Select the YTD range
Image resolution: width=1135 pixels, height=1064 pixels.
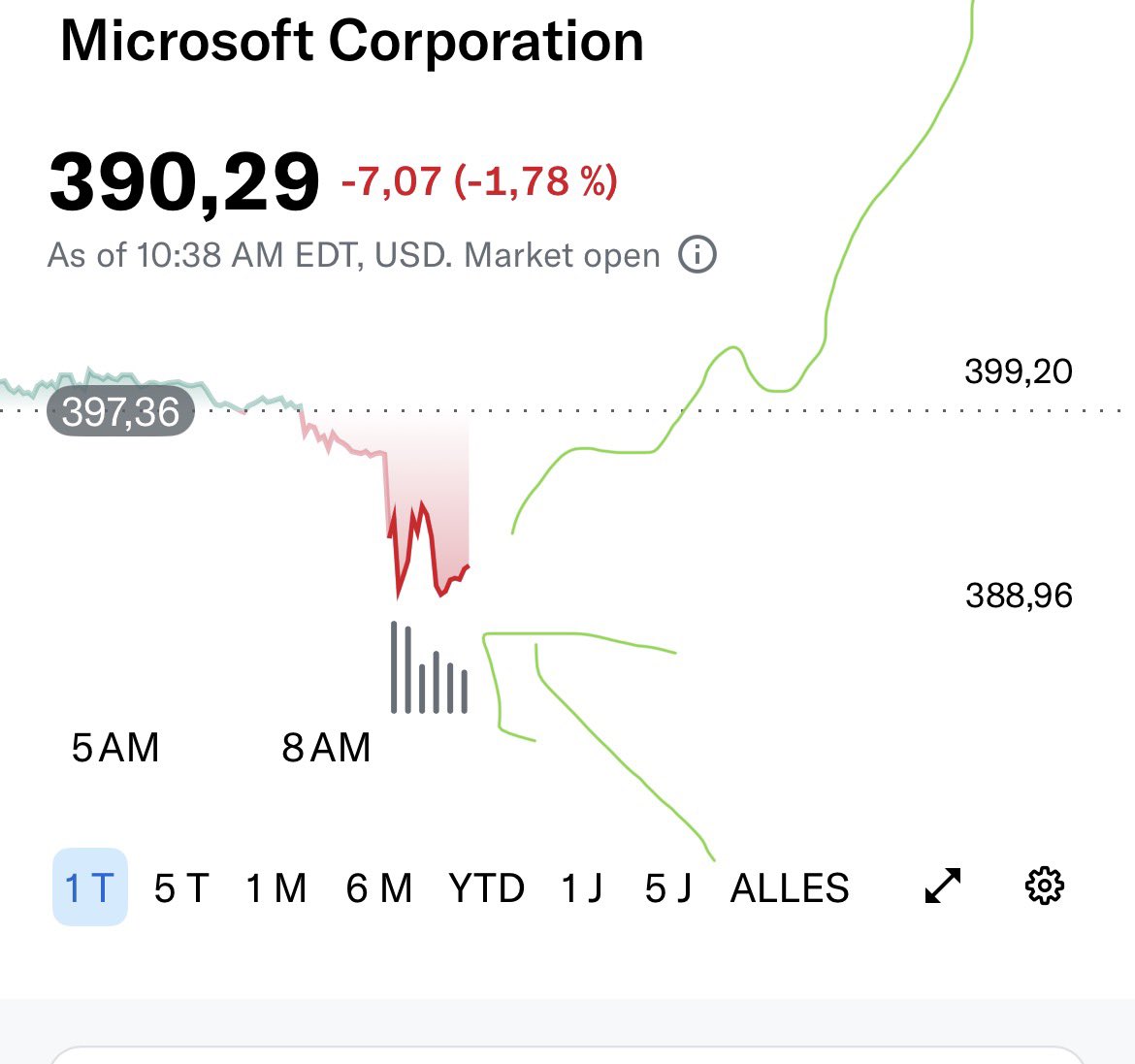point(486,888)
